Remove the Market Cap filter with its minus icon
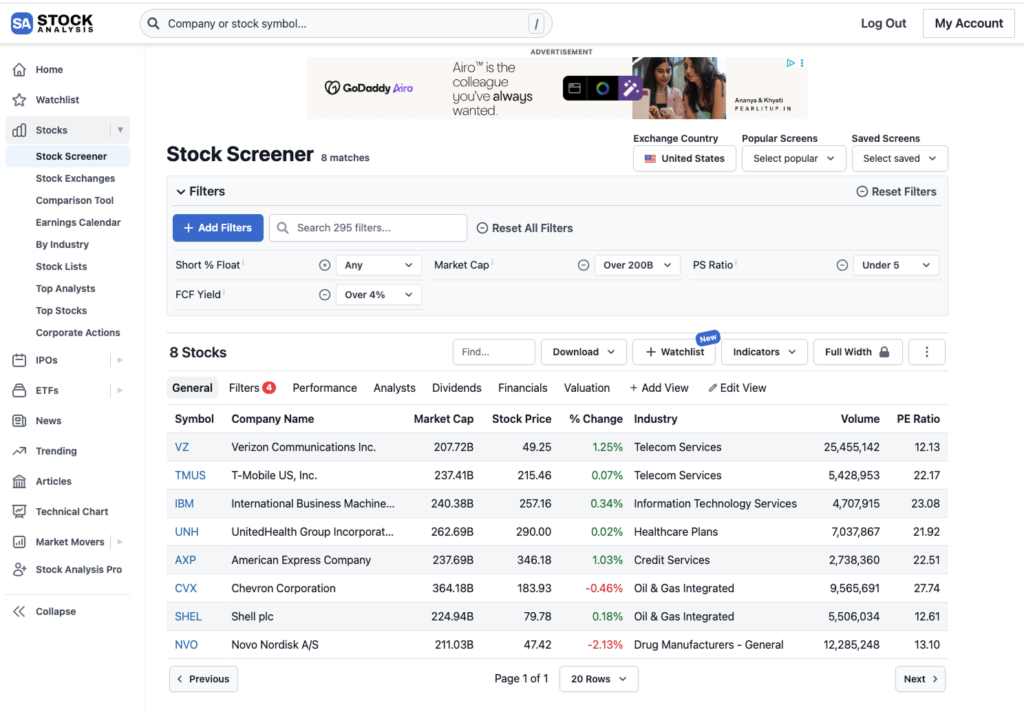 [x=583, y=265]
